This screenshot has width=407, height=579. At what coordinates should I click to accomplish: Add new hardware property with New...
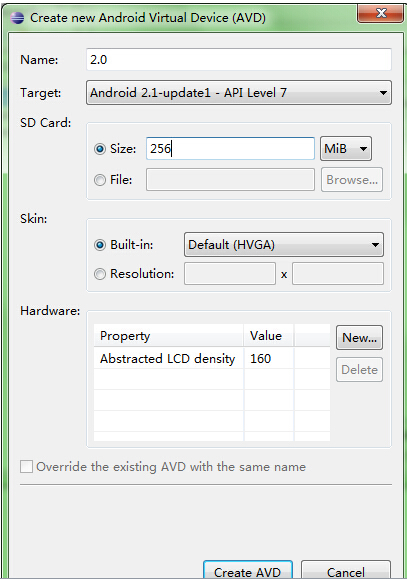pyautogui.click(x=359, y=338)
